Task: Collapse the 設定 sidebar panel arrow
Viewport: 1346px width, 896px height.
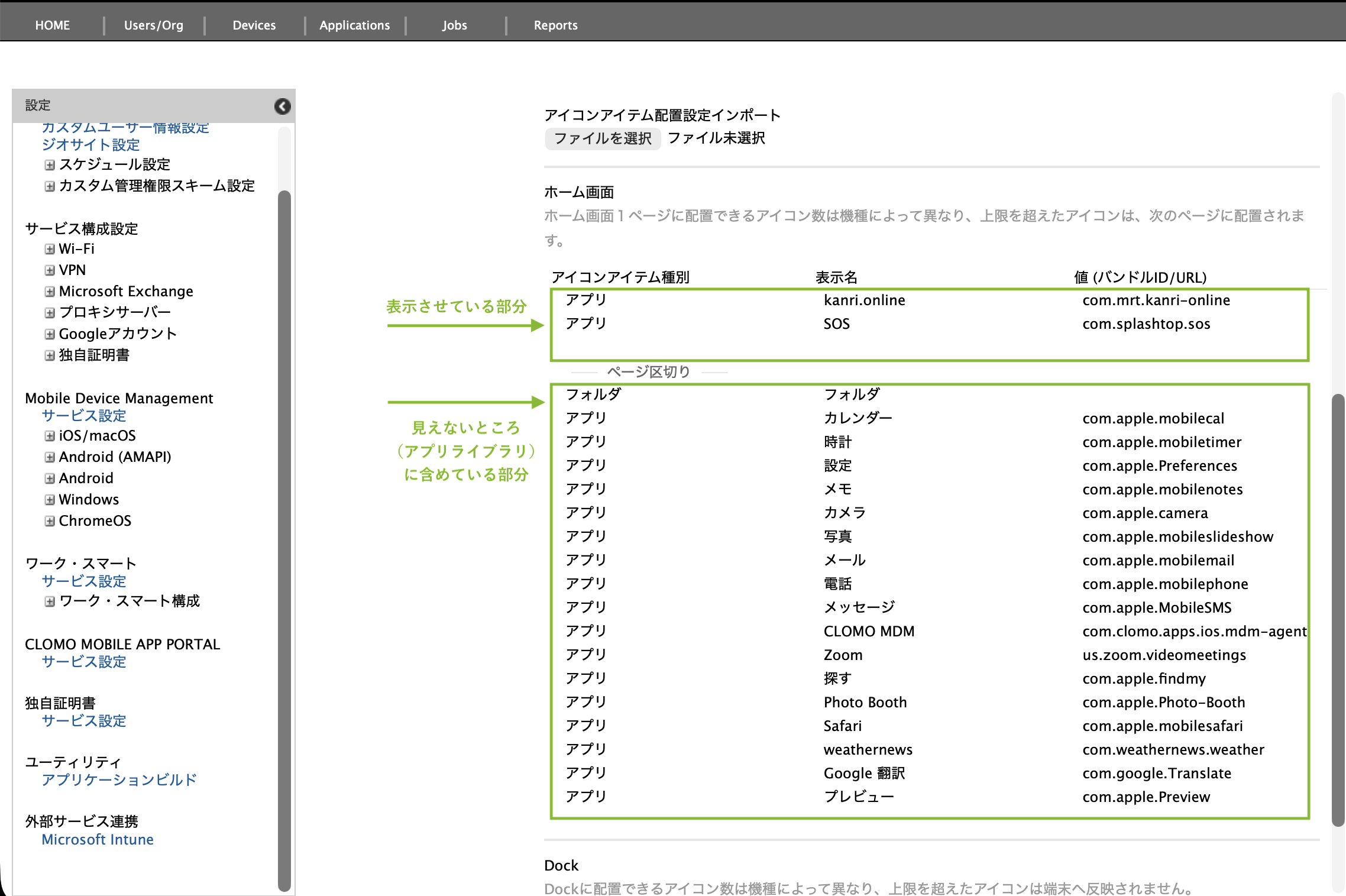Action: pos(282,106)
